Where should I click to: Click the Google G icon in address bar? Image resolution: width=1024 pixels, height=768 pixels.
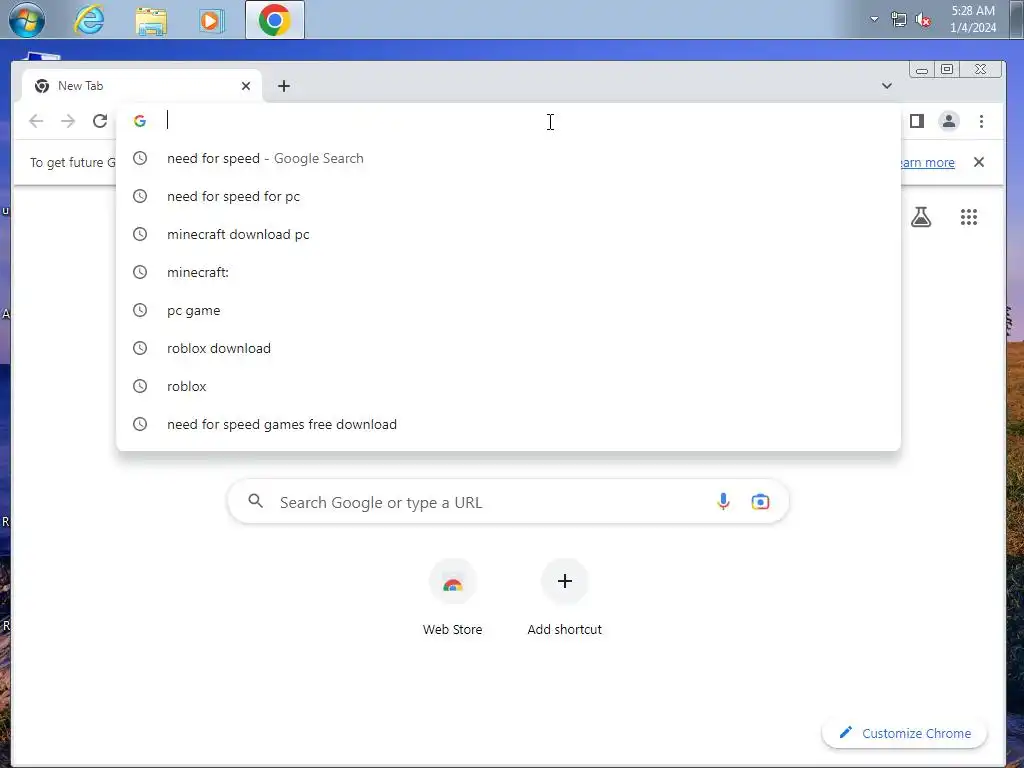pyautogui.click(x=140, y=121)
